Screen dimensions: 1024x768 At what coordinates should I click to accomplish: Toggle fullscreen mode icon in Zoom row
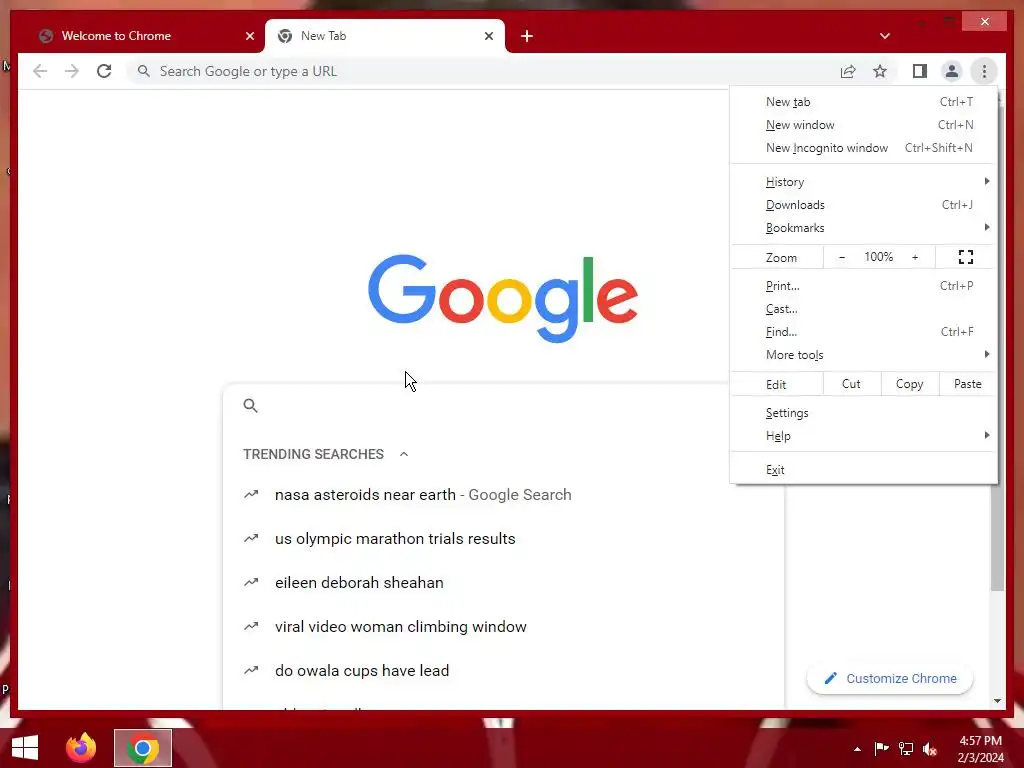coord(966,257)
